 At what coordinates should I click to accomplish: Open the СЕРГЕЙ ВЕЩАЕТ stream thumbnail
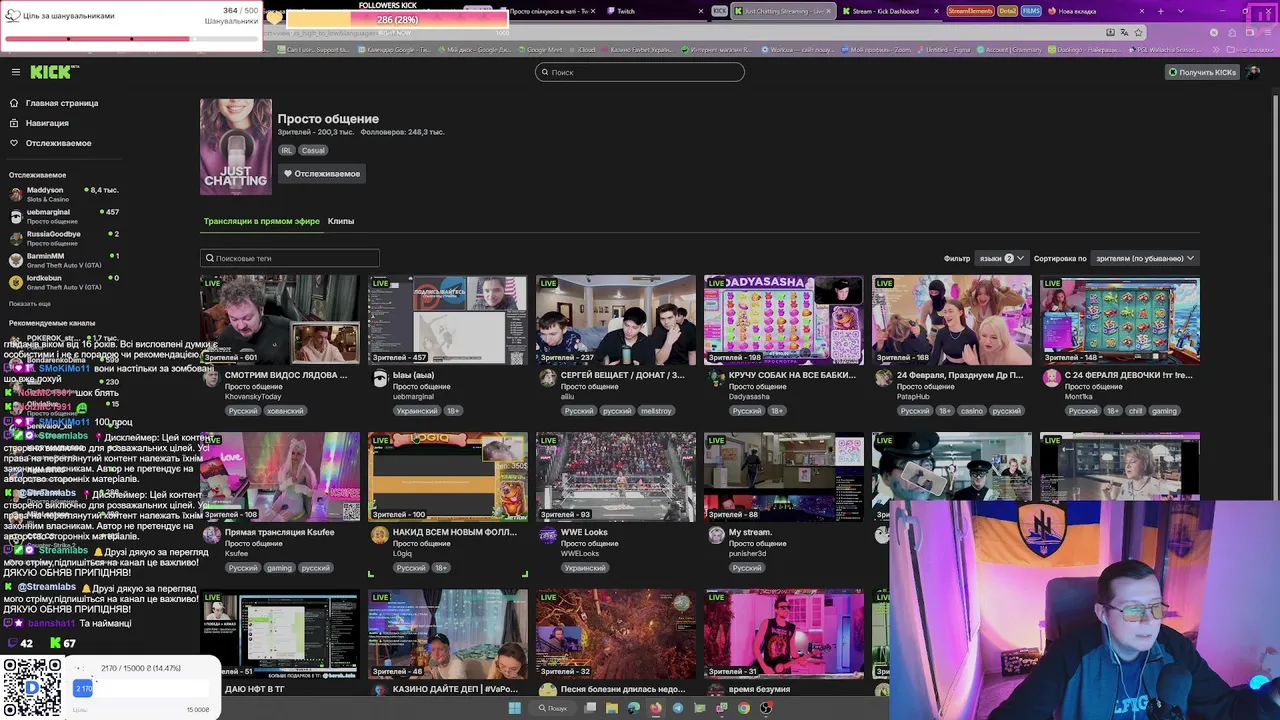pos(616,320)
